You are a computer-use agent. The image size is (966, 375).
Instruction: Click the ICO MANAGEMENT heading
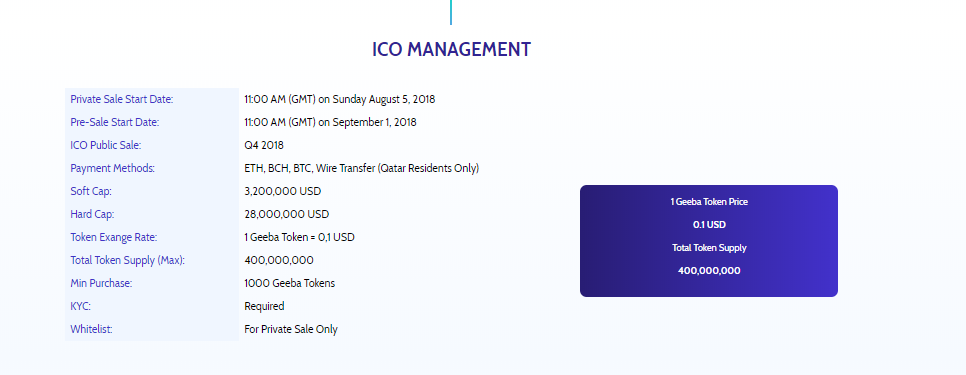[451, 49]
